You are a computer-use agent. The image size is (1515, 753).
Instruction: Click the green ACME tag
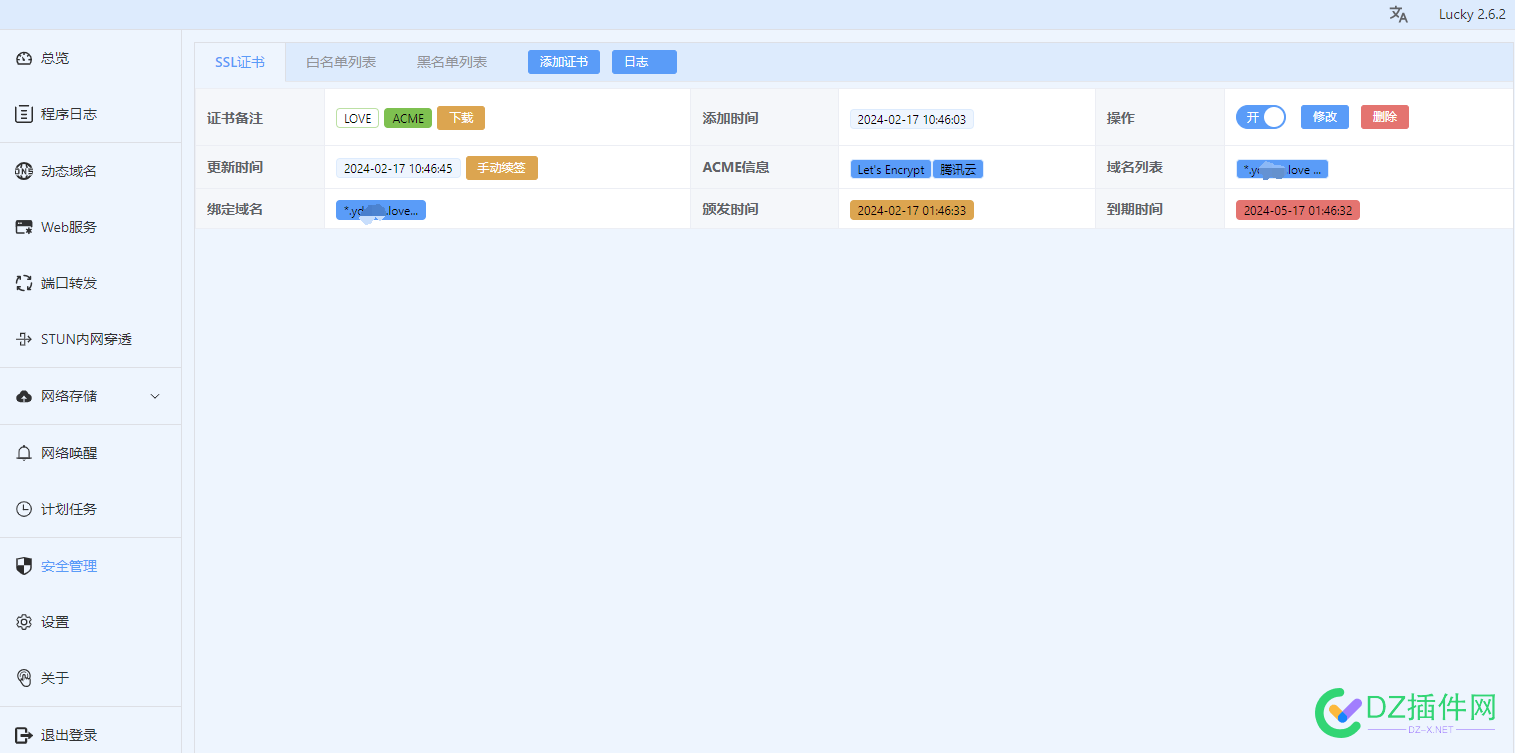point(408,118)
